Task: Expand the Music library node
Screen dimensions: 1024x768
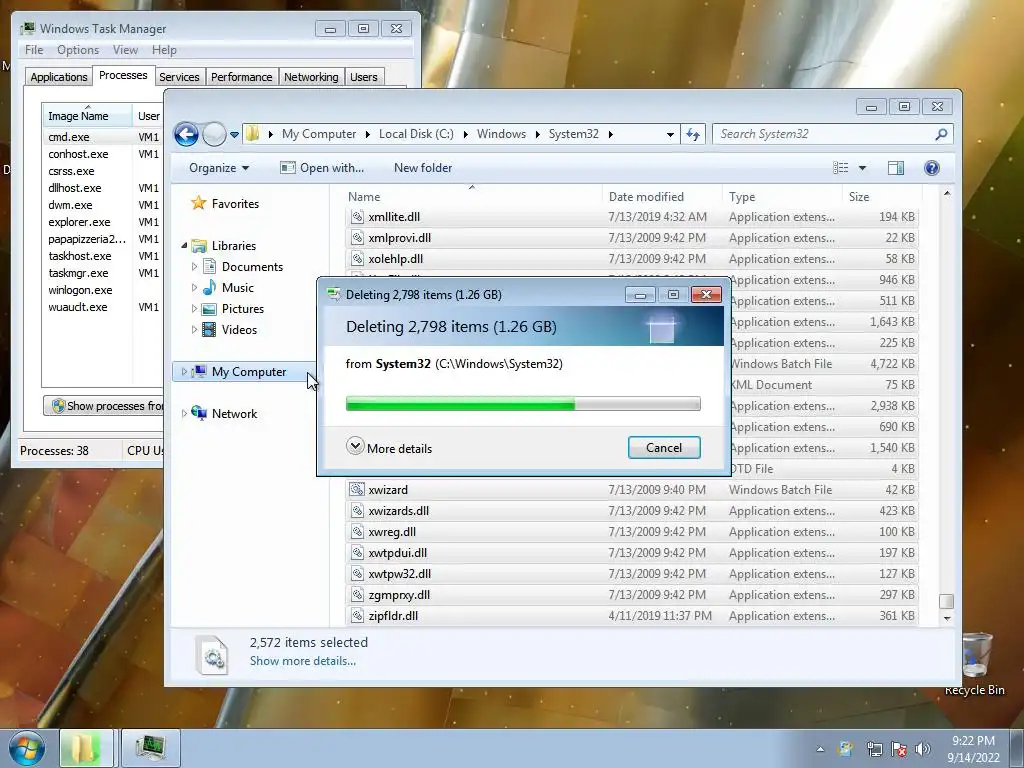Action: click(x=194, y=287)
